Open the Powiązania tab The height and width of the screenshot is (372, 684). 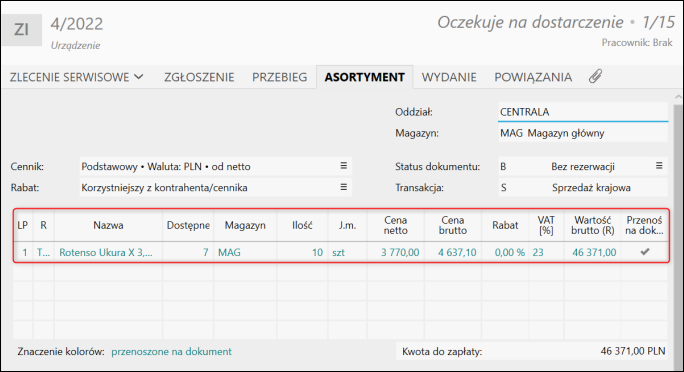[x=533, y=77]
